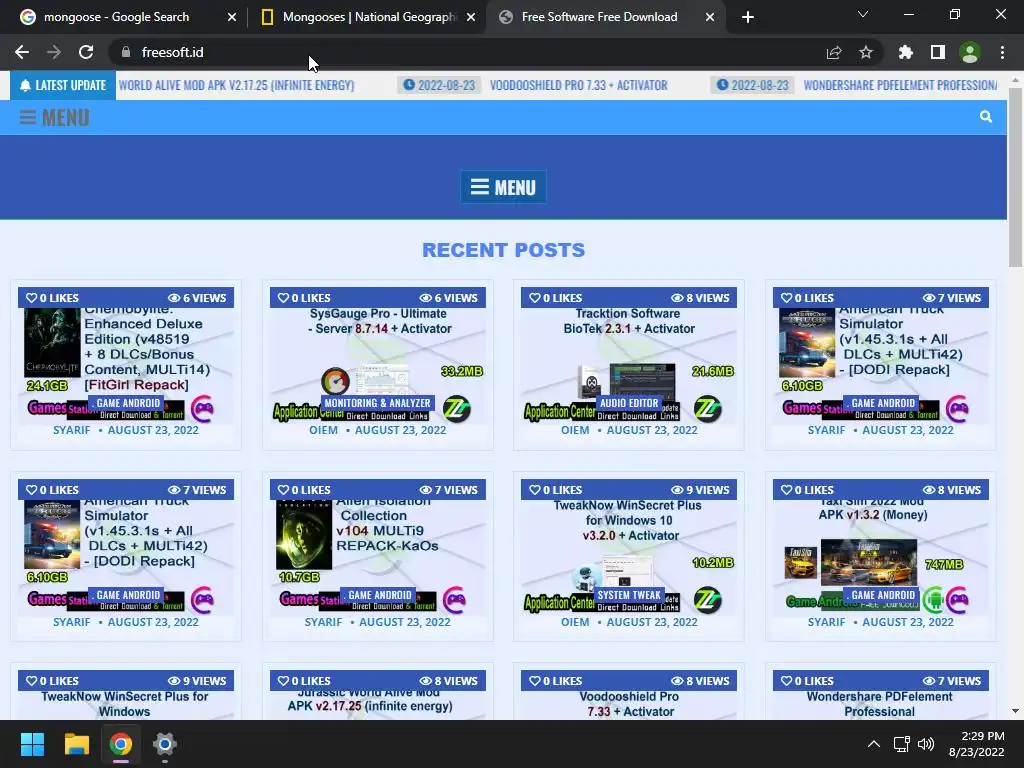Open Wondershare PDFelement ticker link
This screenshot has height=768, width=1024.
(x=900, y=85)
